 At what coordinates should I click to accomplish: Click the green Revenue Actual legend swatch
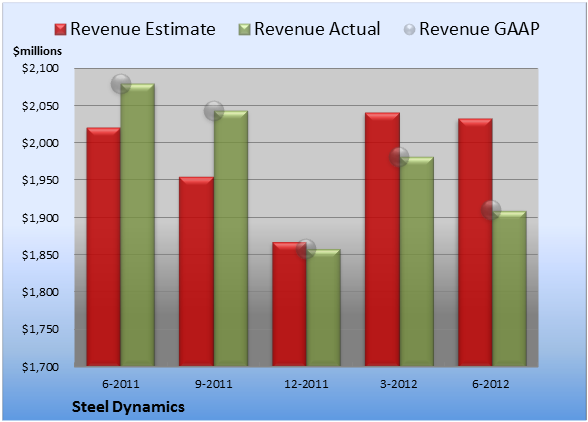pyautogui.click(x=244, y=29)
